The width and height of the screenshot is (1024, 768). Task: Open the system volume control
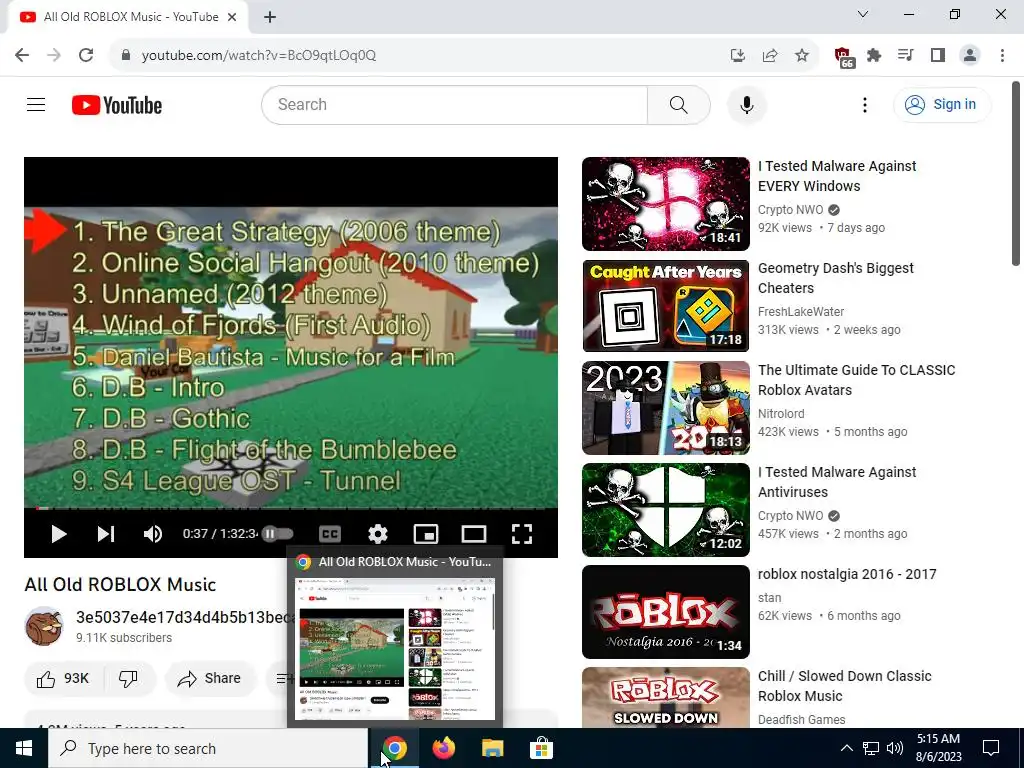coord(895,748)
